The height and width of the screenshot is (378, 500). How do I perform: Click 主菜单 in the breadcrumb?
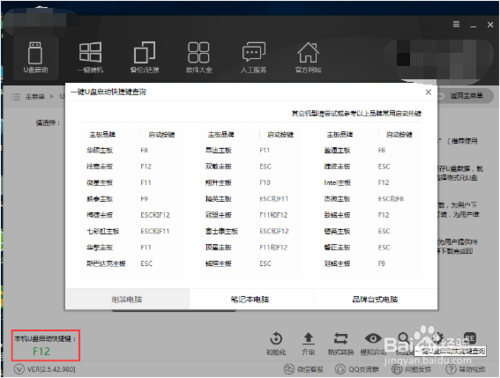[x=35, y=97]
